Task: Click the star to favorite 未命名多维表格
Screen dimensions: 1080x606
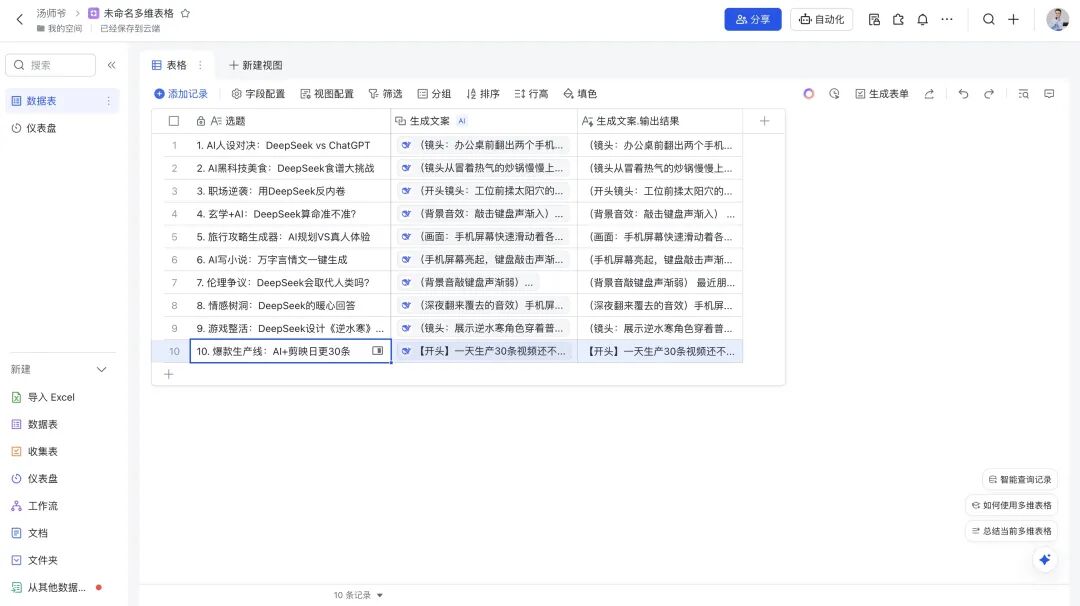Action: (x=185, y=13)
